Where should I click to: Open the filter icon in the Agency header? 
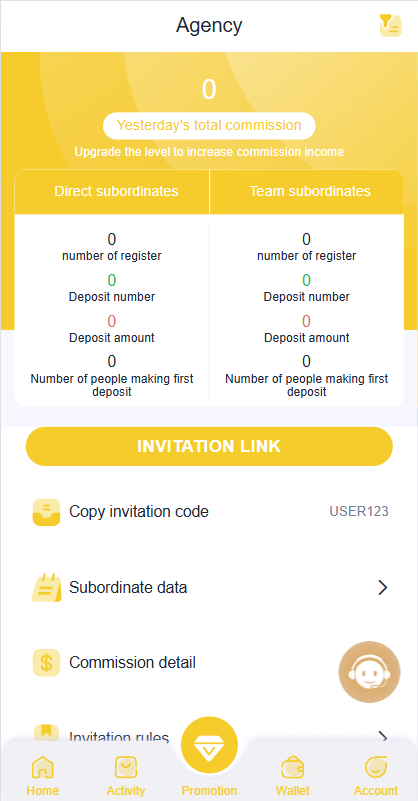click(390, 26)
